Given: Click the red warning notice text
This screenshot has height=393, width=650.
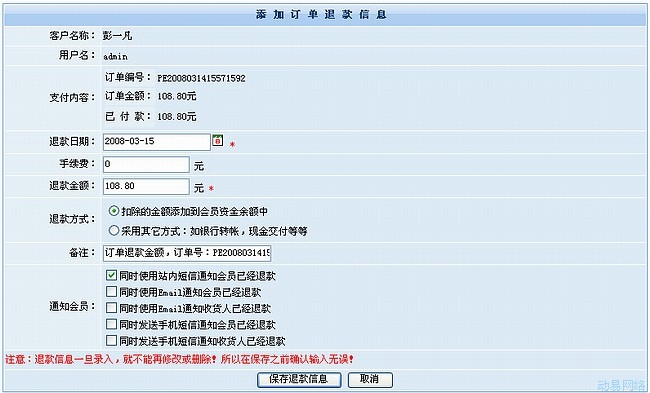Looking at the screenshot, I should pyautogui.click(x=179, y=359).
